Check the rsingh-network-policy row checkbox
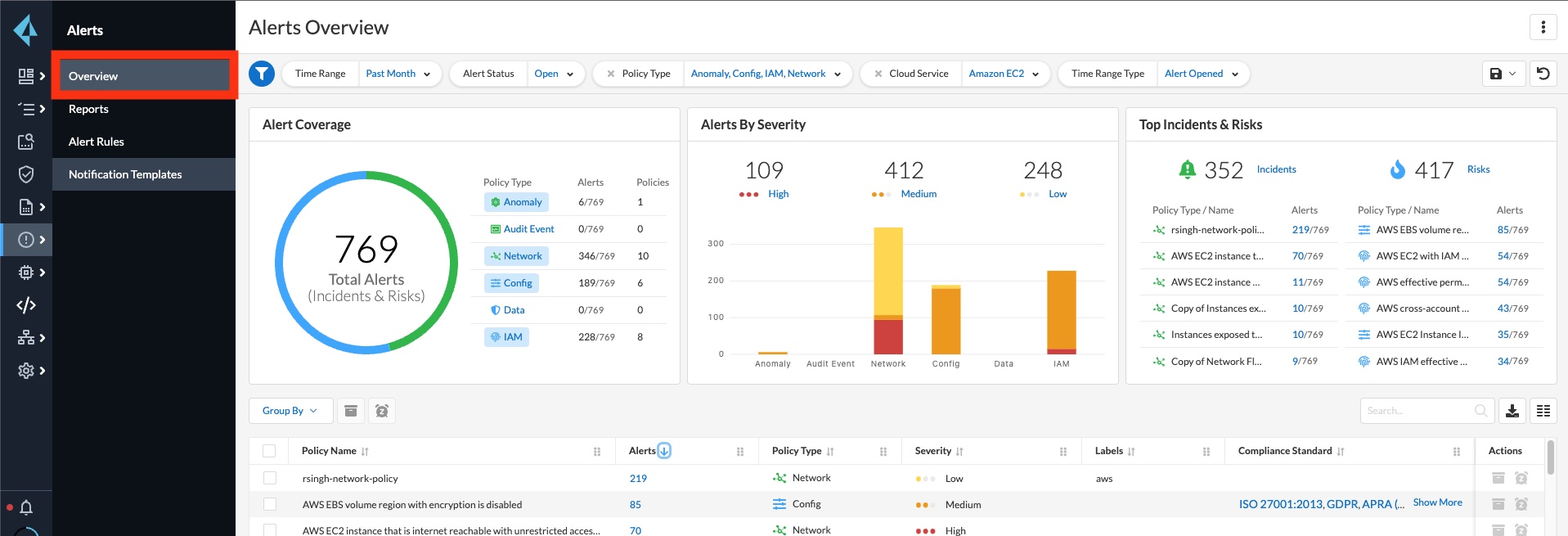Viewport: 1568px width, 536px height. coord(270,478)
